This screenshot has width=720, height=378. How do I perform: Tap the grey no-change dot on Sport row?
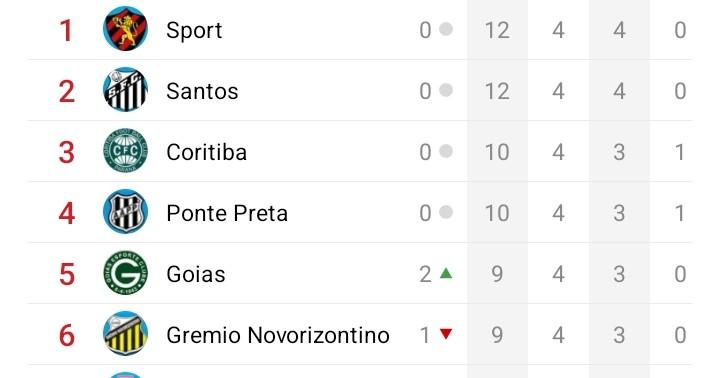[446, 29]
